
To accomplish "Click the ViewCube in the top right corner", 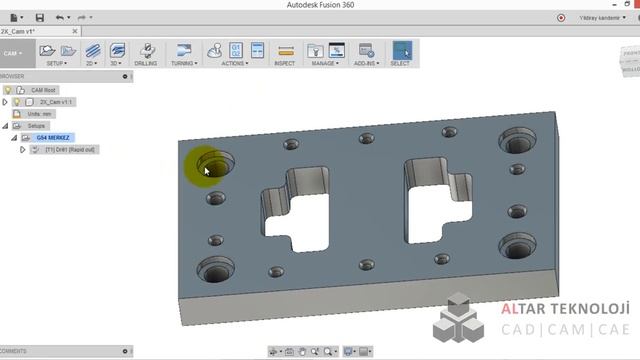I will 630,61.
